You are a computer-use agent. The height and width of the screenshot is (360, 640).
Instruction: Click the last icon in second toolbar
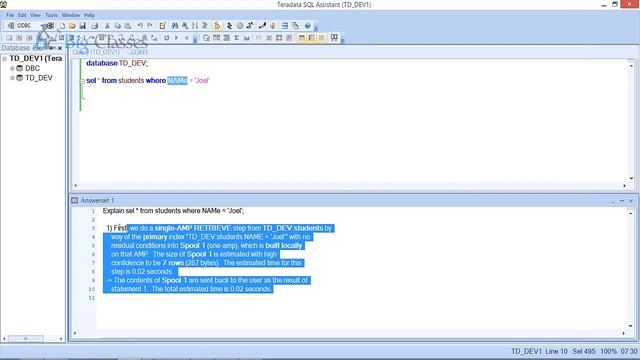coord(334,38)
